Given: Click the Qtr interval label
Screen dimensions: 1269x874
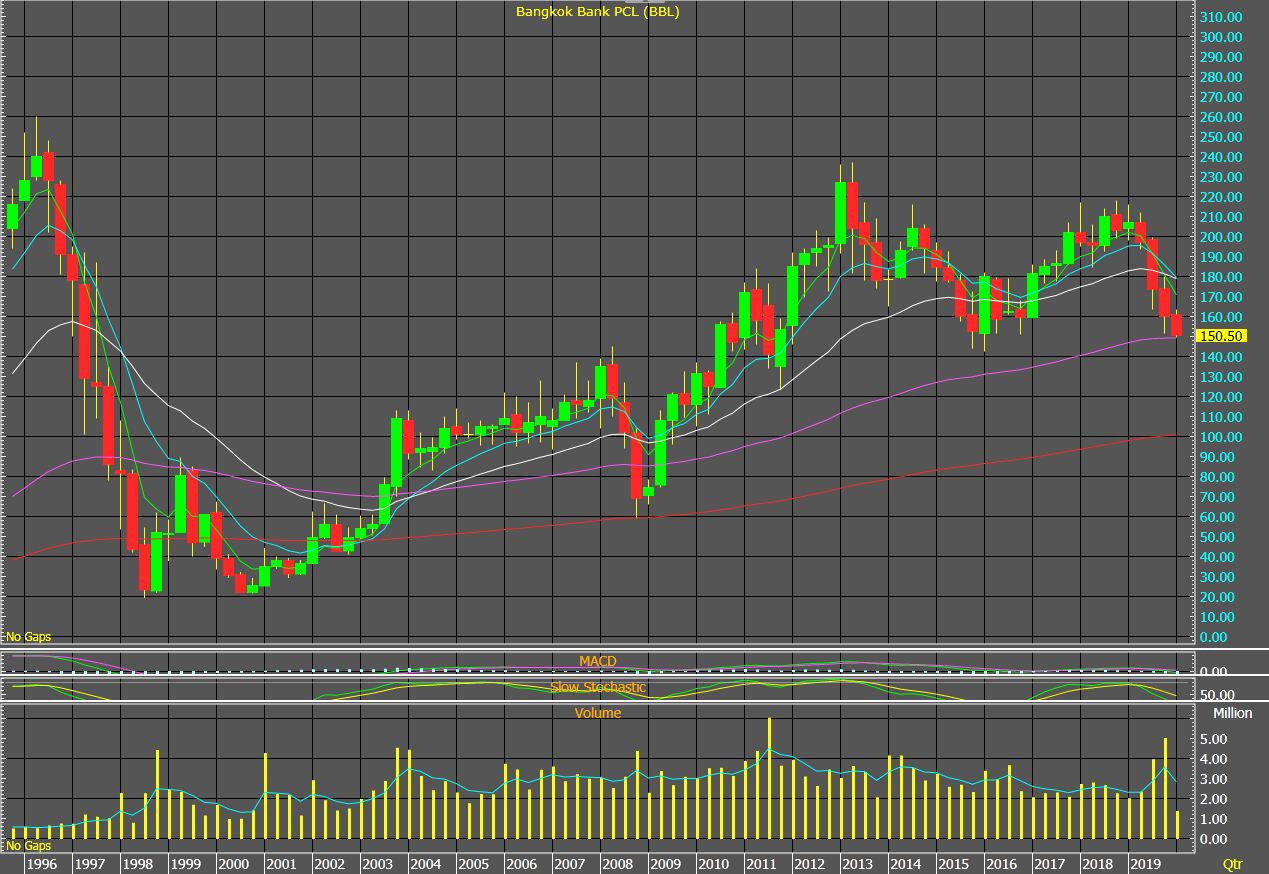Looking at the screenshot, I should pos(1234,864).
